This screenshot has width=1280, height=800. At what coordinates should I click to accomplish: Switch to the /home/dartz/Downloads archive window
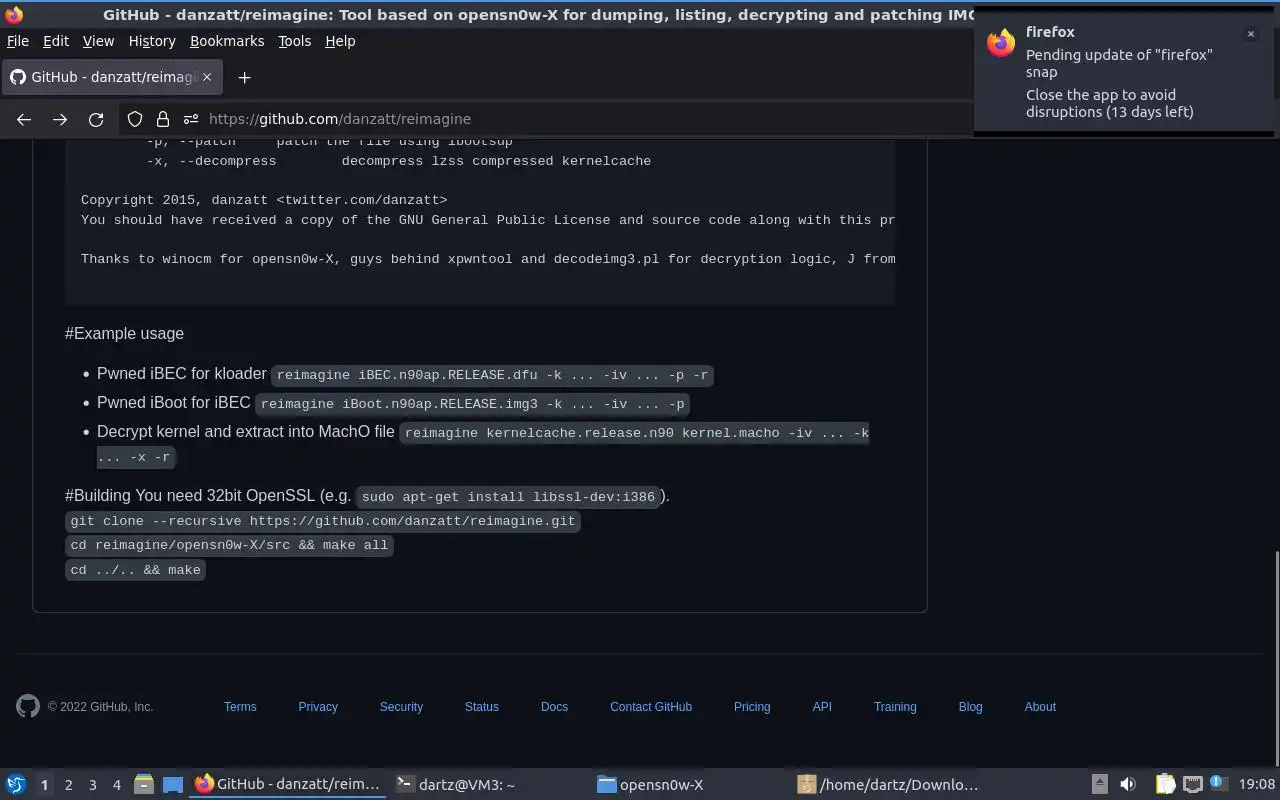click(890, 785)
